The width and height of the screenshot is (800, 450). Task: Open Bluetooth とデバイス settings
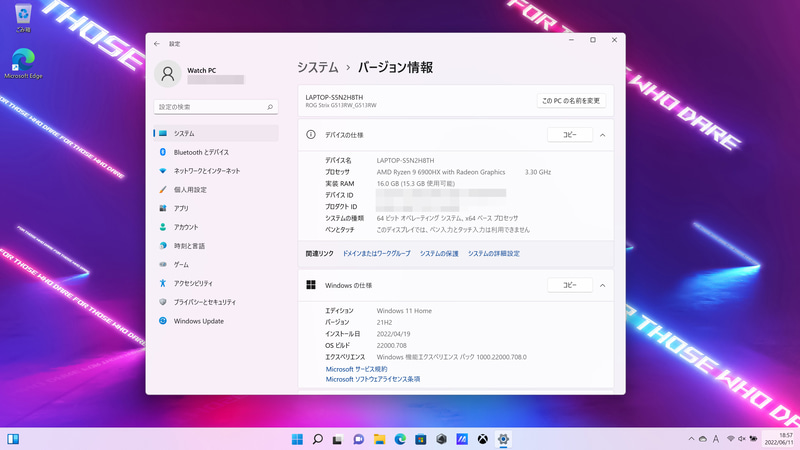tap(216, 152)
